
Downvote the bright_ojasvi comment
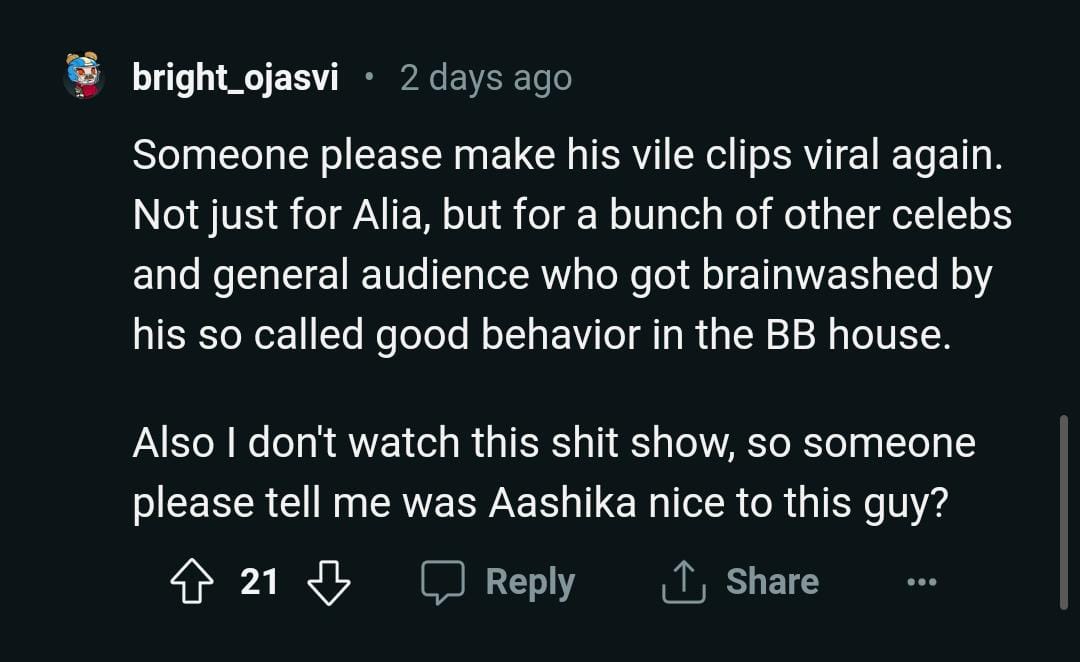[x=328, y=582]
